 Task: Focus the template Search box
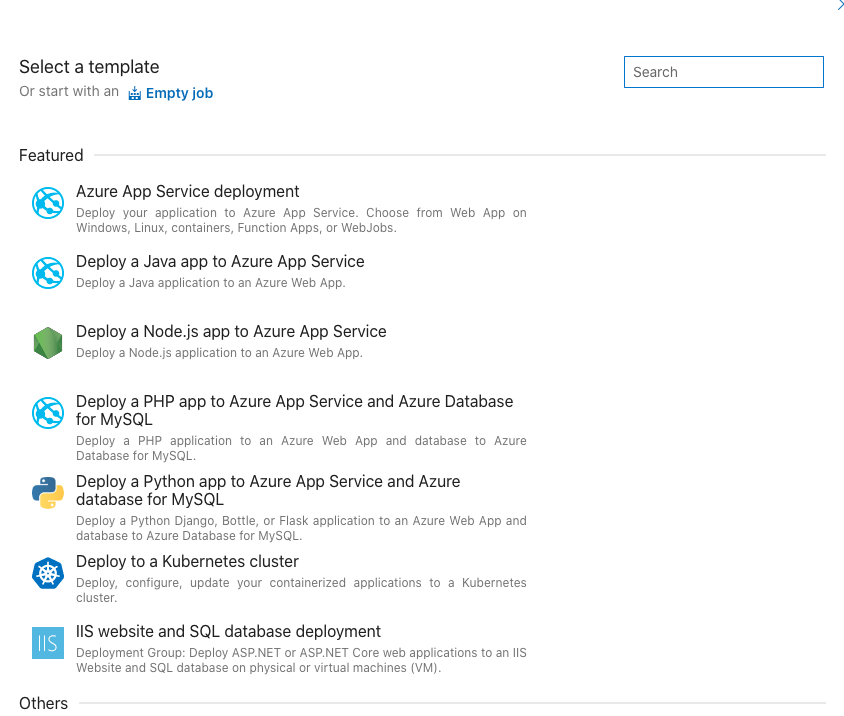tap(723, 72)
